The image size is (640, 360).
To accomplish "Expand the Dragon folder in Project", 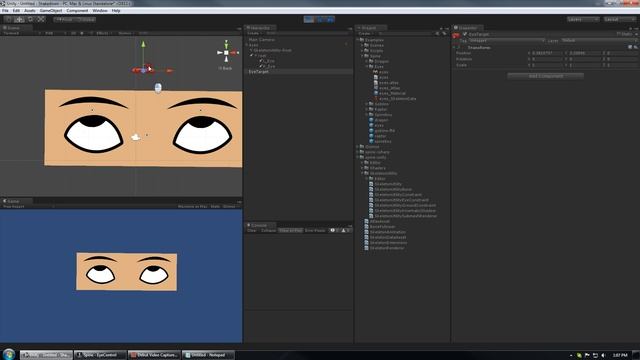I will pyautogui.click(x=367, y=61).
